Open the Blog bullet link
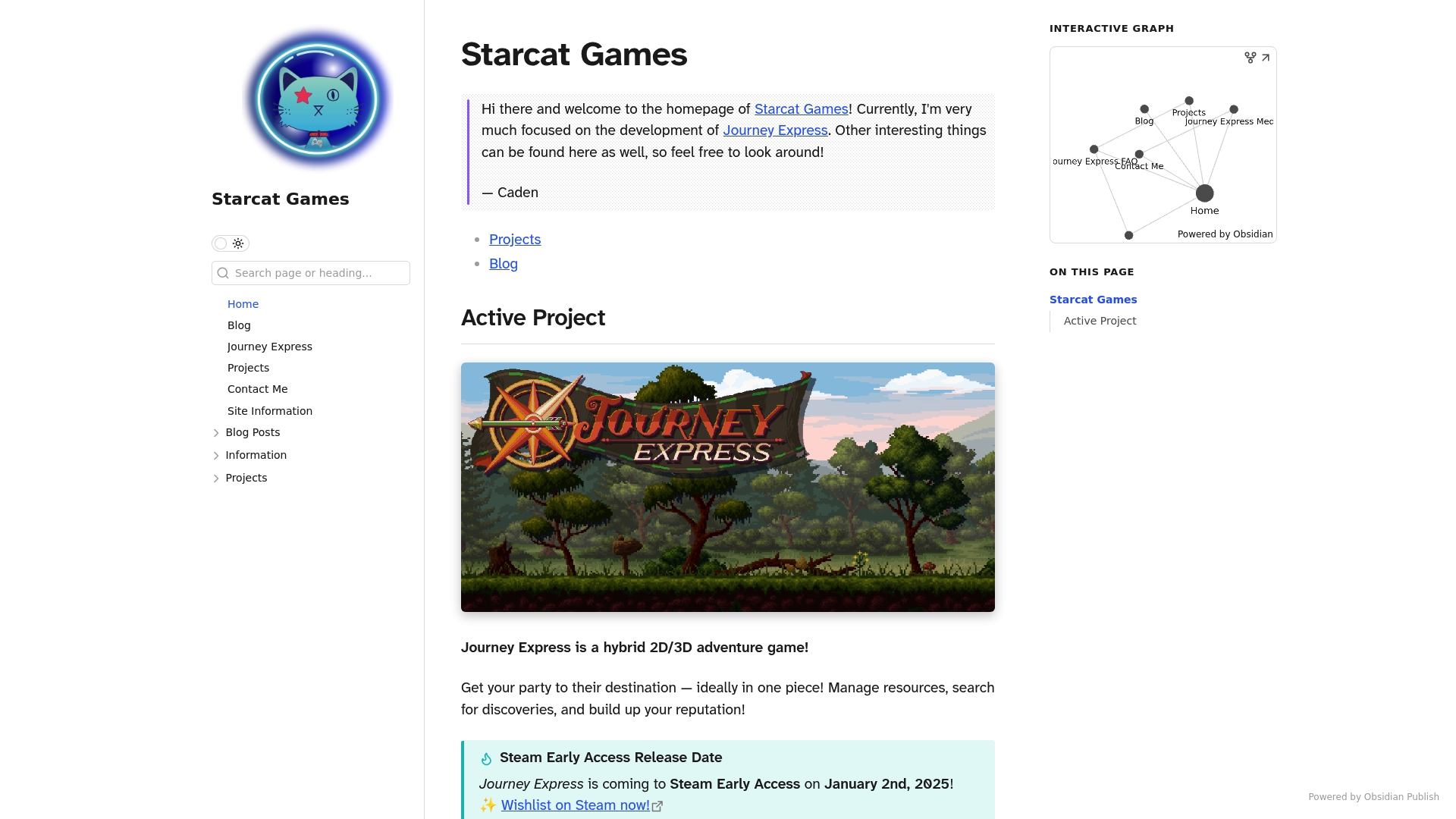The image size is (1456, 819). (504, 264)
